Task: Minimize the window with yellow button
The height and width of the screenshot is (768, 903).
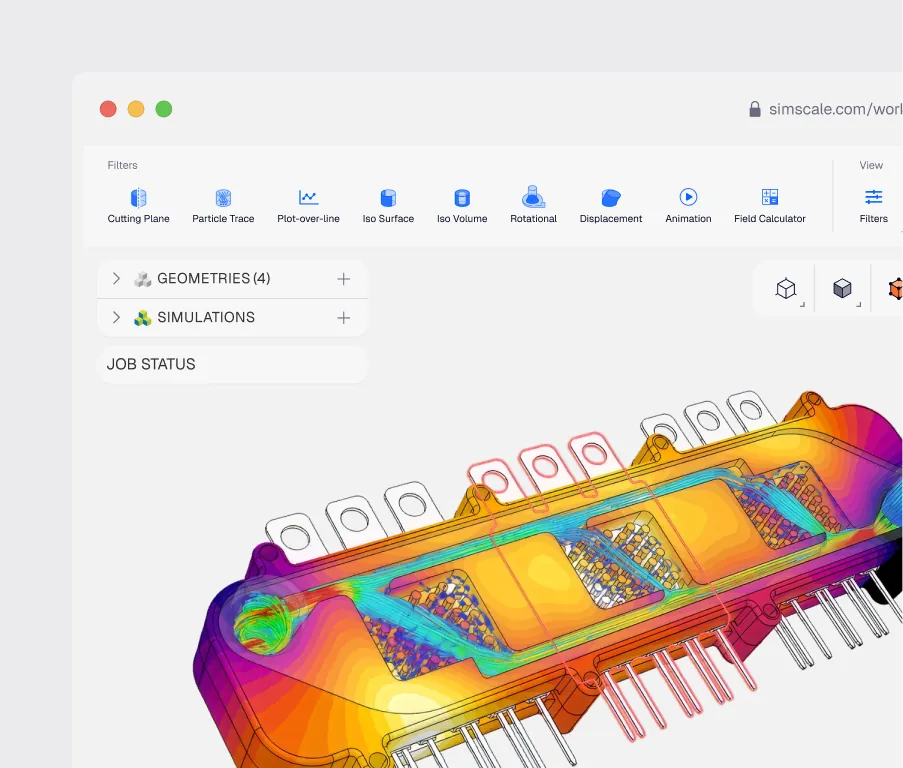Action: pyautogui.click(x=136, y=109)
